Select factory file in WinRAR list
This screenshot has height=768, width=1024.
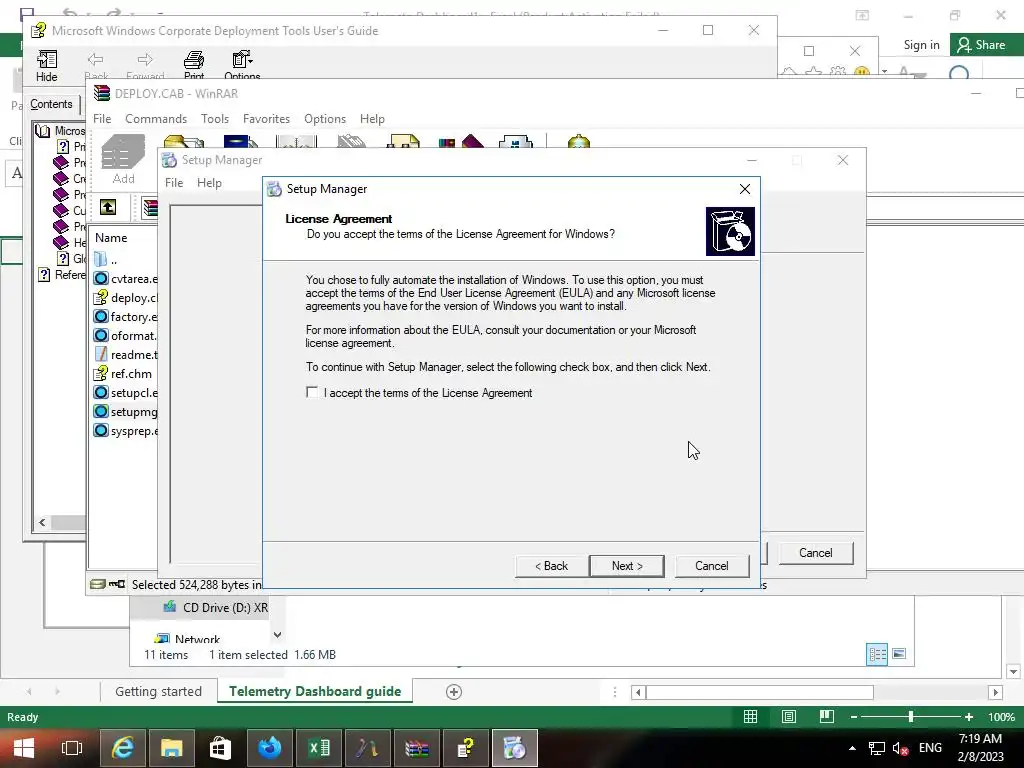tap(125, 317)
